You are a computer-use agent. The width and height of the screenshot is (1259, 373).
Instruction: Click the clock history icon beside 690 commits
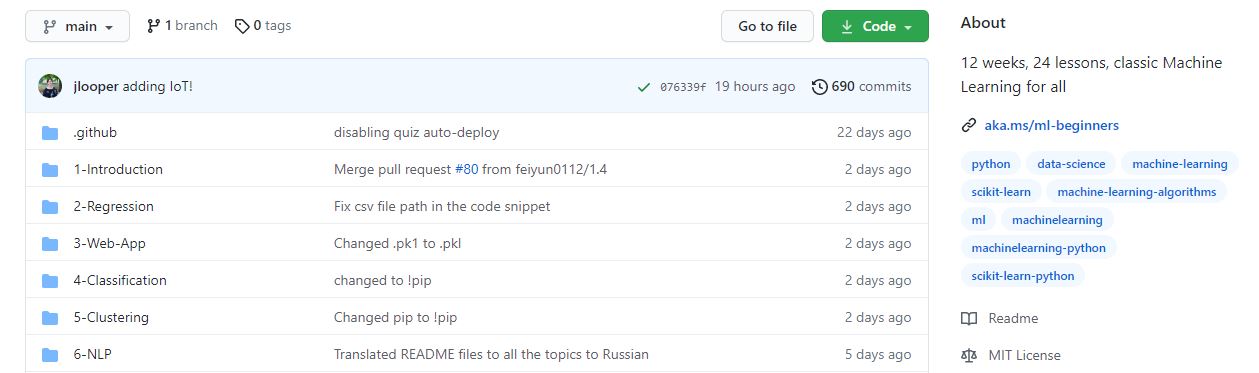(820, 87)
